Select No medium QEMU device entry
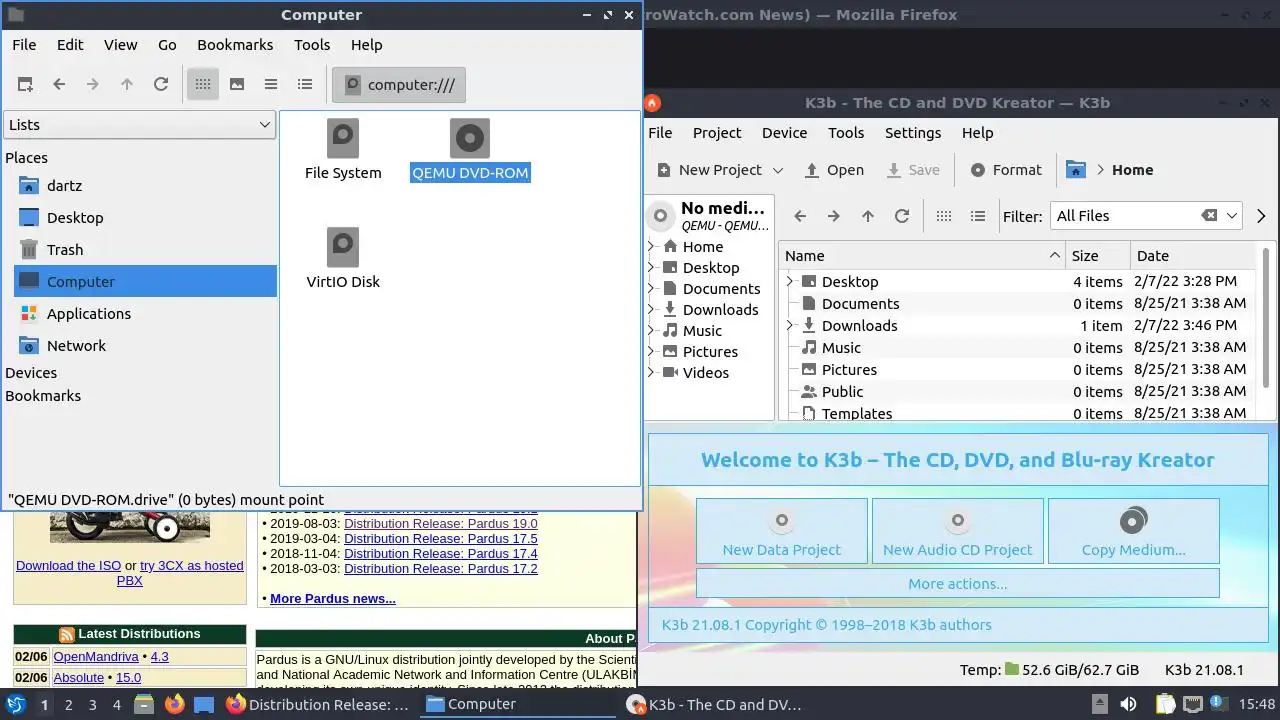1280x720 pixels. pos(711,216)
